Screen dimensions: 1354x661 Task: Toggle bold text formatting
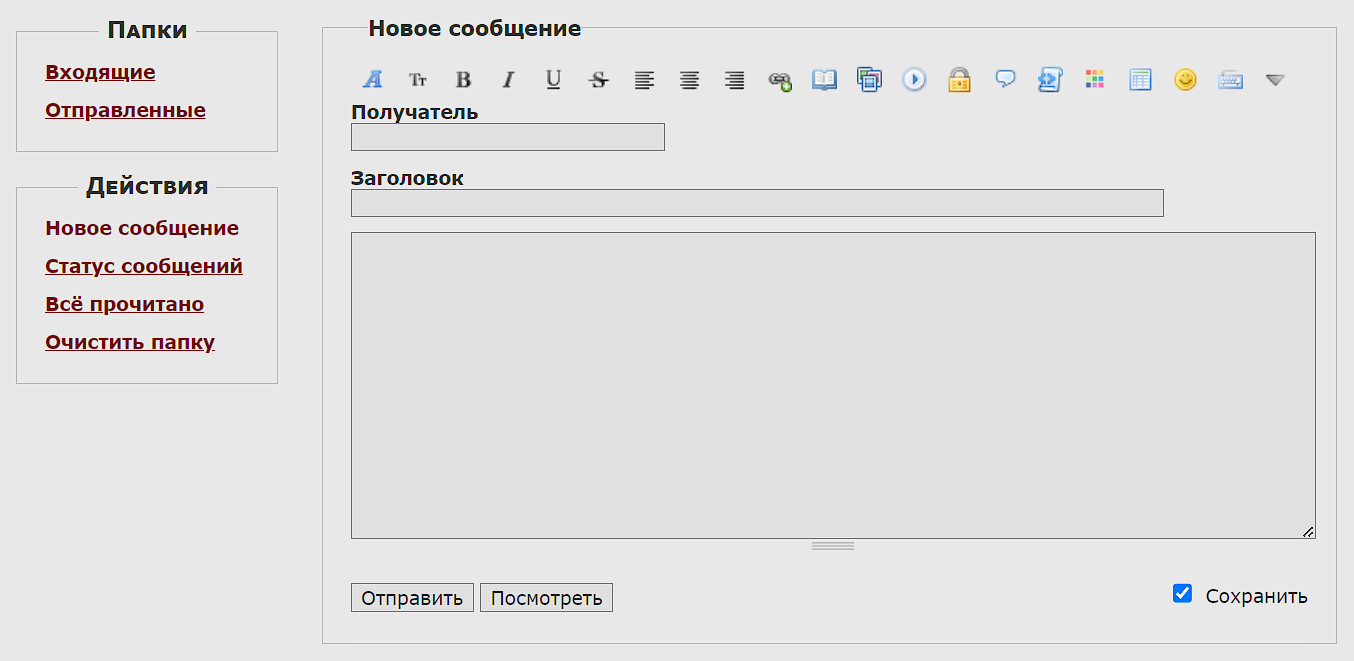tap(463, 80)
